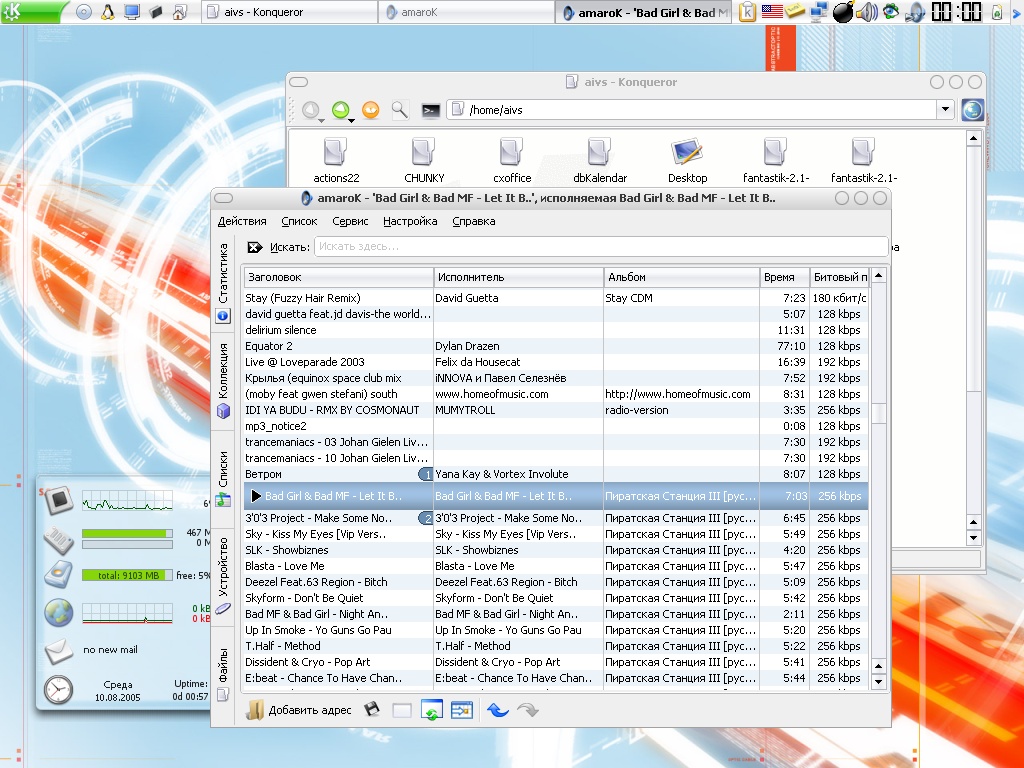Image resolution: width=1024 pixels, height=768 pixels.
Task: Select the 'Equator 2' track row
Action: click(556, 346)
